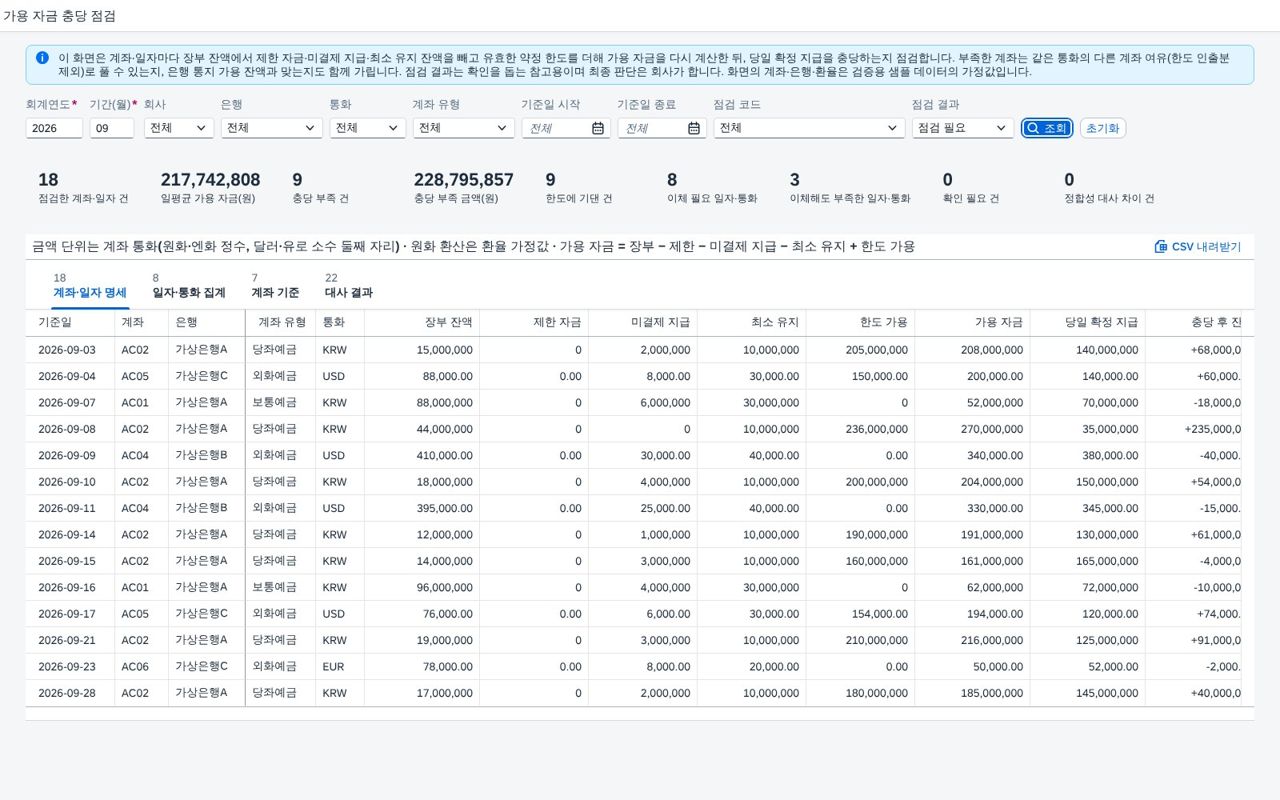Click the 당일 확정 지급 column header
Image resolution: width=1280 pixels, height=800 pixels.
(1088, 322)
